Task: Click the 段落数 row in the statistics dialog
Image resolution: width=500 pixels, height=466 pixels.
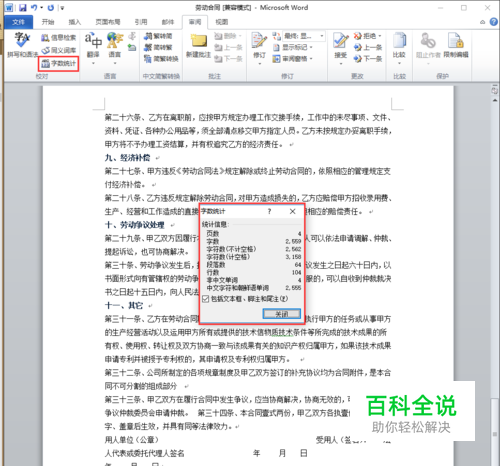Action: tap(253, 265)
